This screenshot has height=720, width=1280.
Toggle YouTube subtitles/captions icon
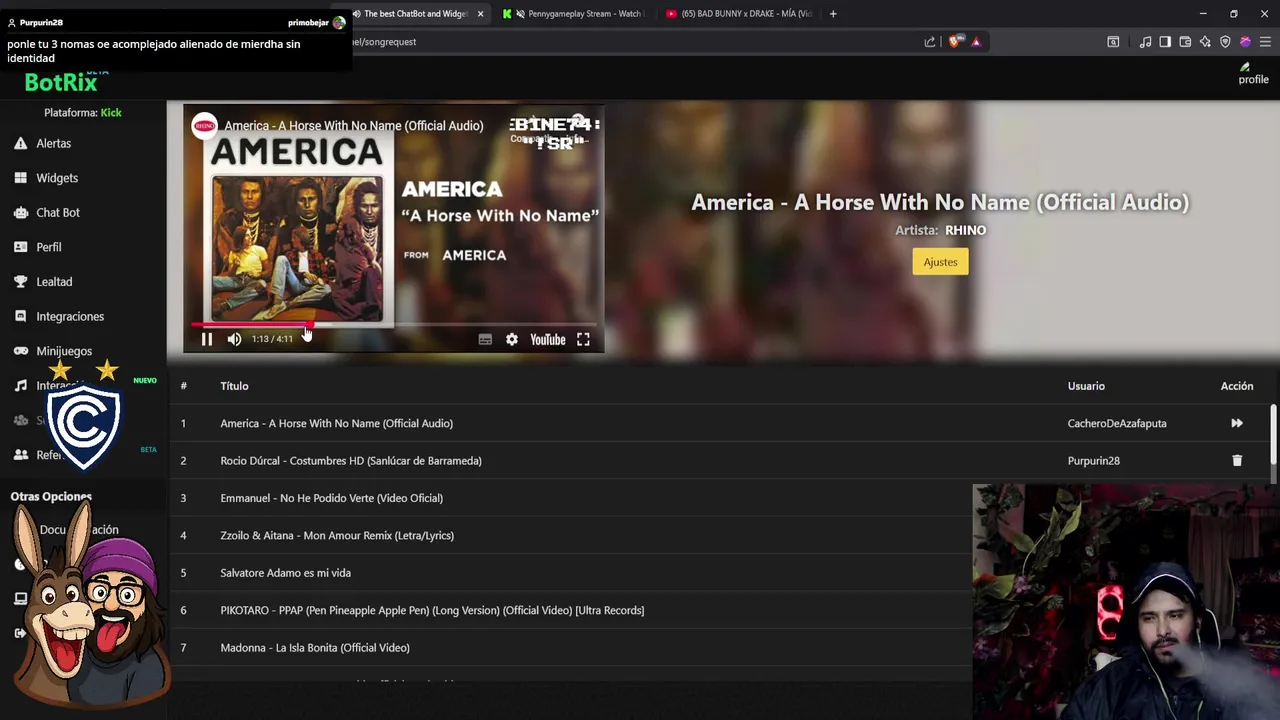click(485, 340)
